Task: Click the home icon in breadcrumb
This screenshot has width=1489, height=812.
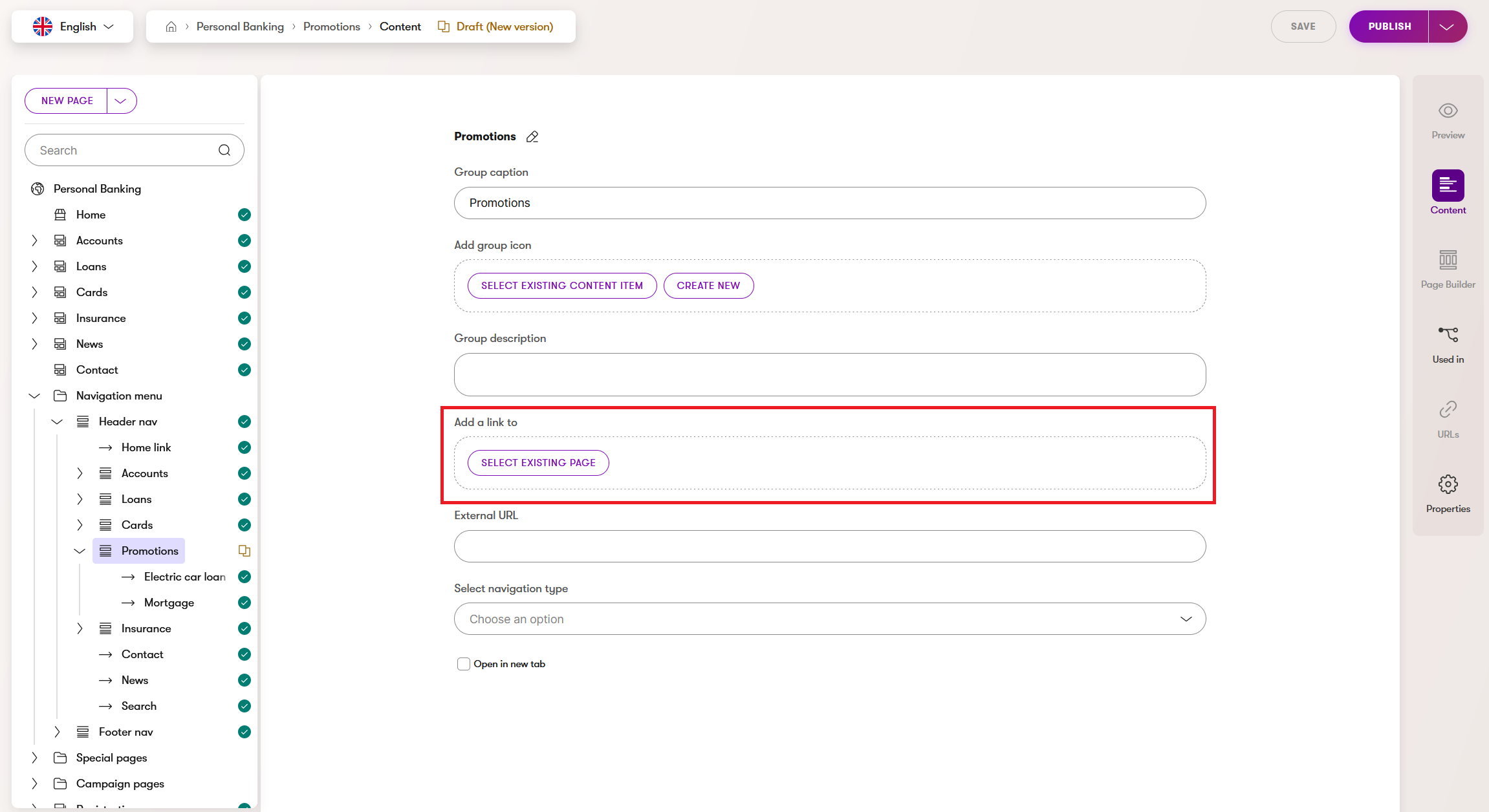Action: point(171,27)
